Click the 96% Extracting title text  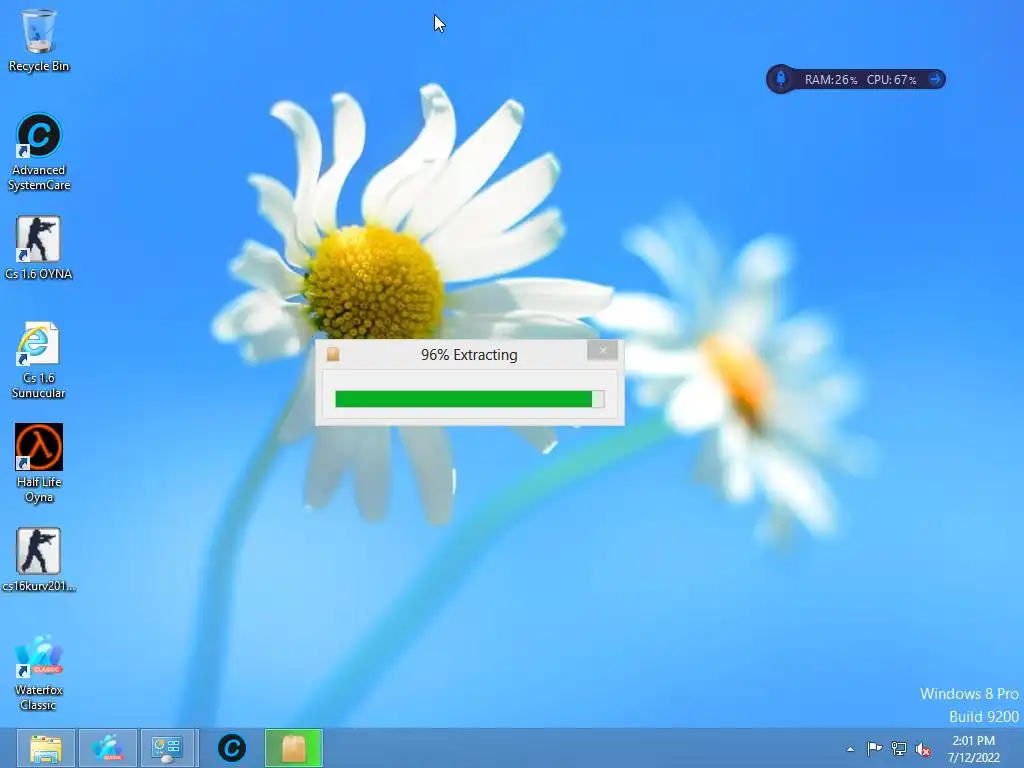[469, 355]
